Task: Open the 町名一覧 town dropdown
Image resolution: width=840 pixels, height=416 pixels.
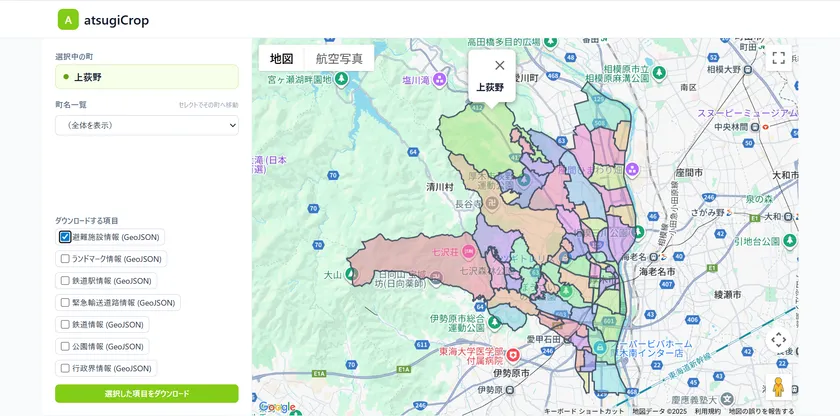Action: [x=147, y=125]
